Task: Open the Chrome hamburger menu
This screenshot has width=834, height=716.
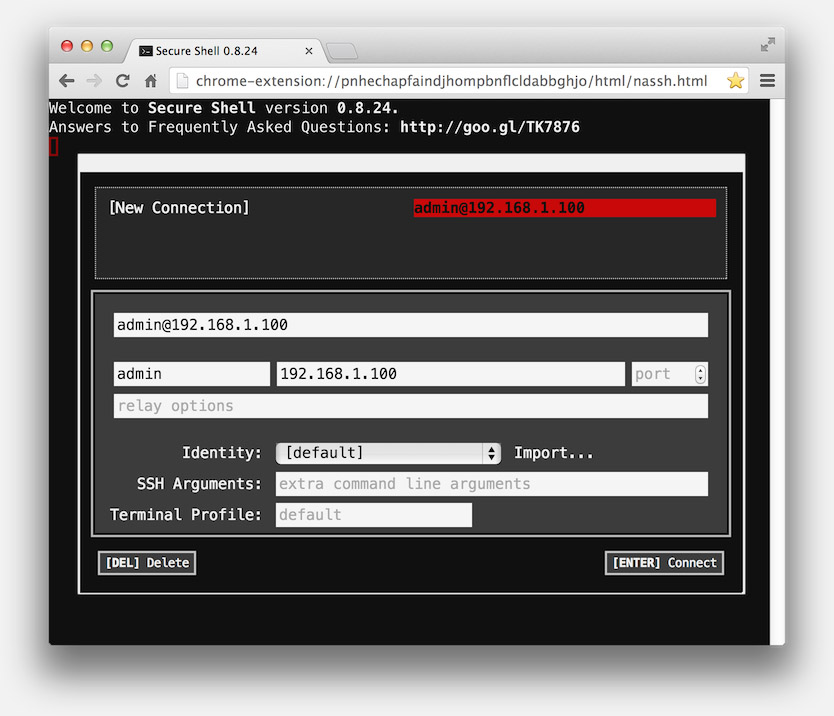Action: [767, 81]
